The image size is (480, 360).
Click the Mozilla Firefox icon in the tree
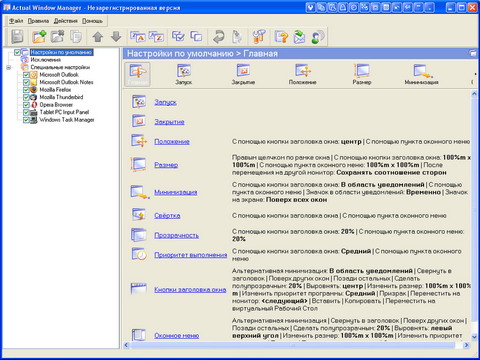point(33,90)
